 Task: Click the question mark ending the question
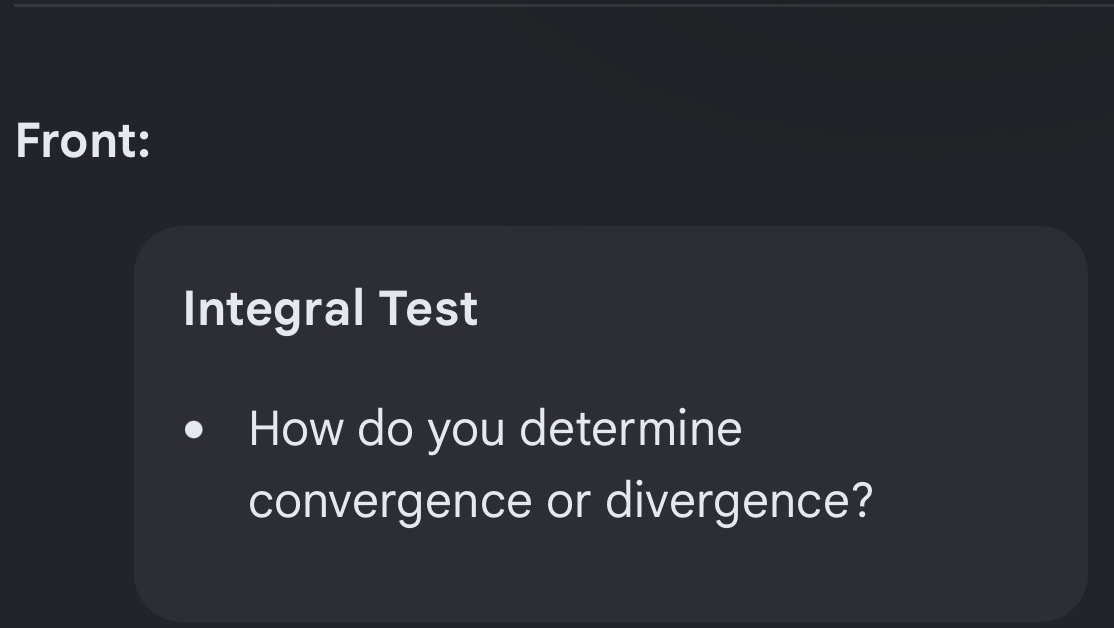click(x=862, y=500)
